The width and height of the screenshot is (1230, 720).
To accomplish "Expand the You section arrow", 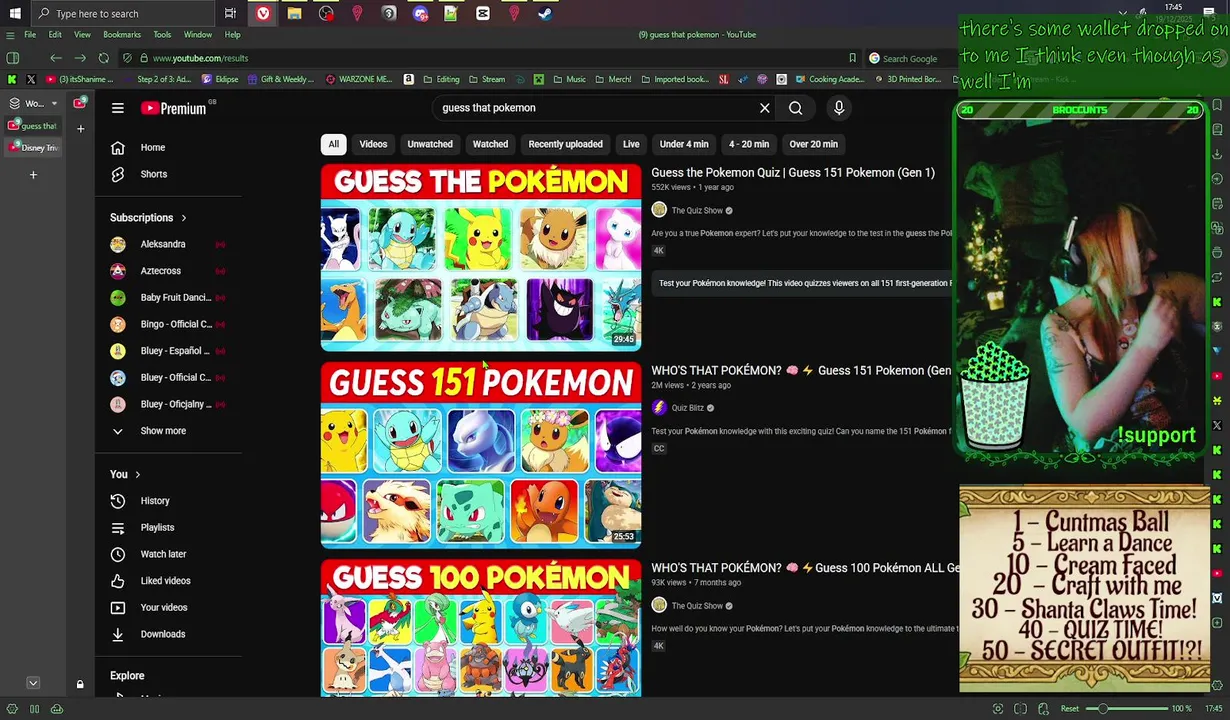I will click(x=137, y=474).
